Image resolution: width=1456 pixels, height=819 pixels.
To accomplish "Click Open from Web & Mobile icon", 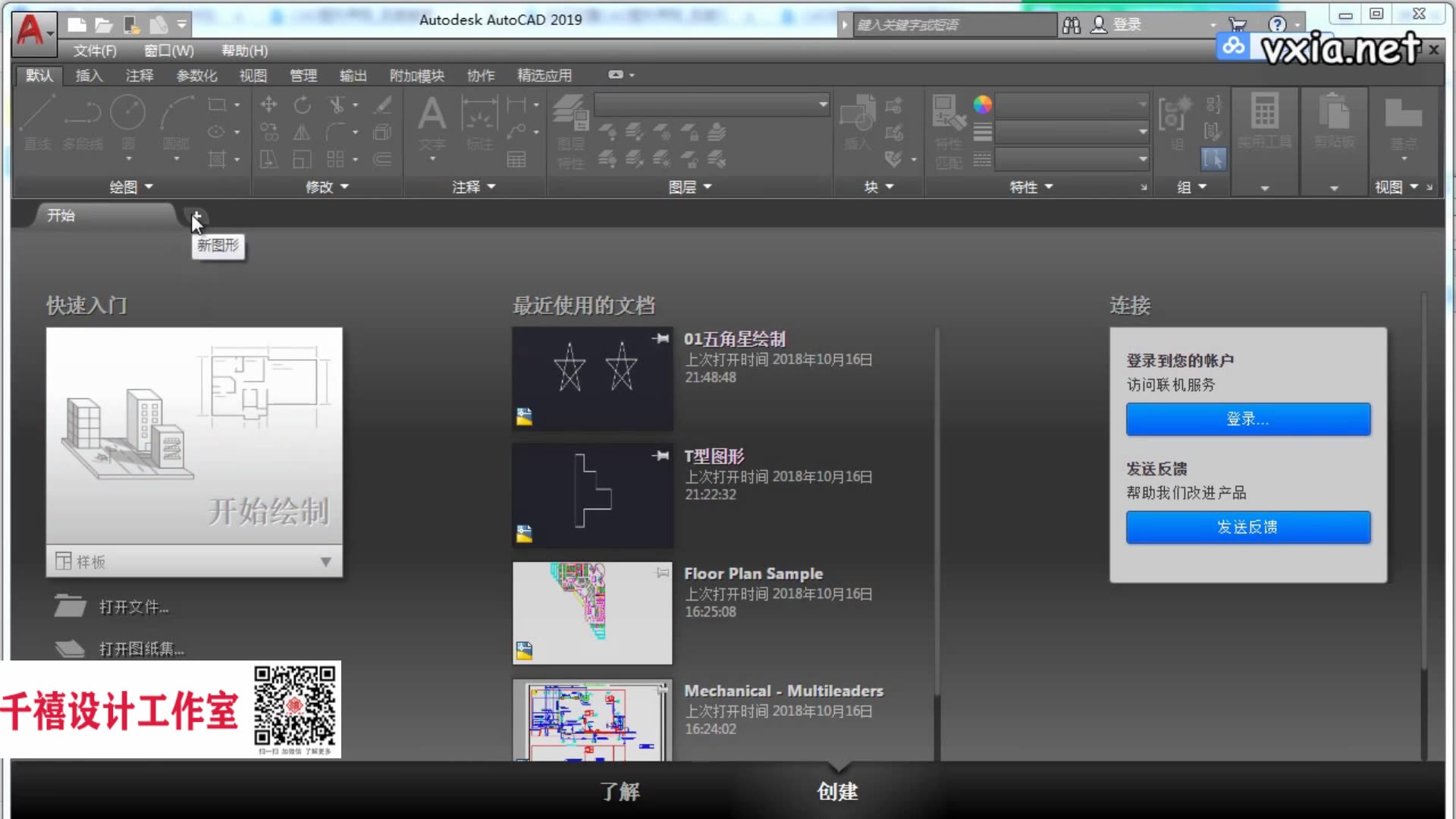I will pyautogui.click(x=131, y=25).
